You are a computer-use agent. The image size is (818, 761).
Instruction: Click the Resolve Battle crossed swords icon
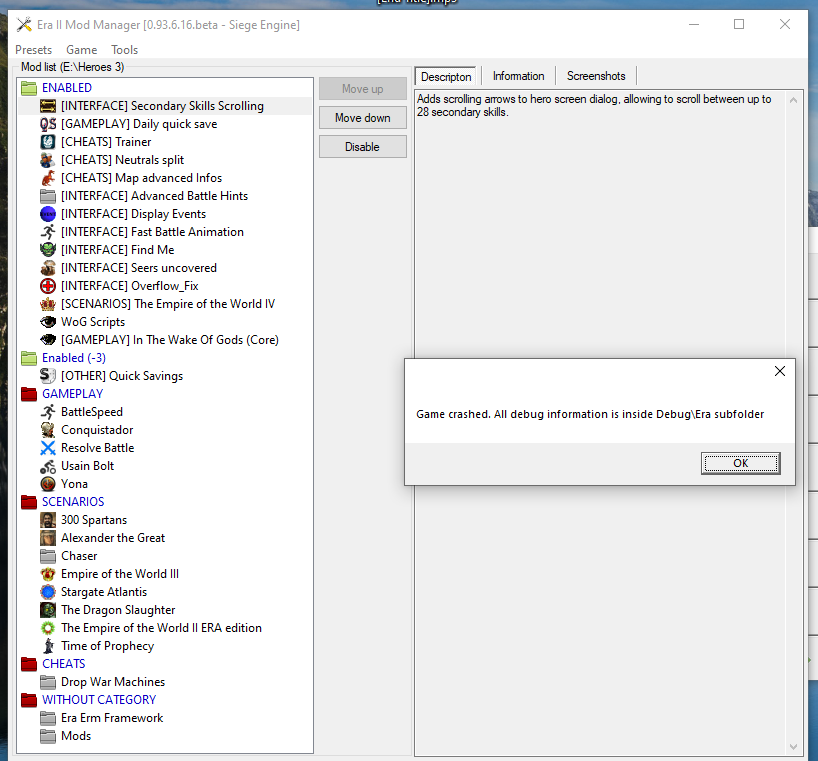(47, 448)
